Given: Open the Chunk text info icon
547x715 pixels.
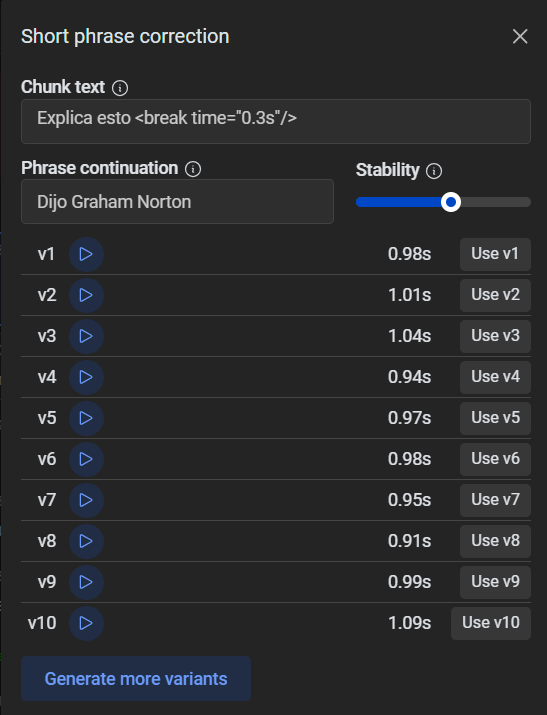Looking at the screenshot, I should (120, 88).
